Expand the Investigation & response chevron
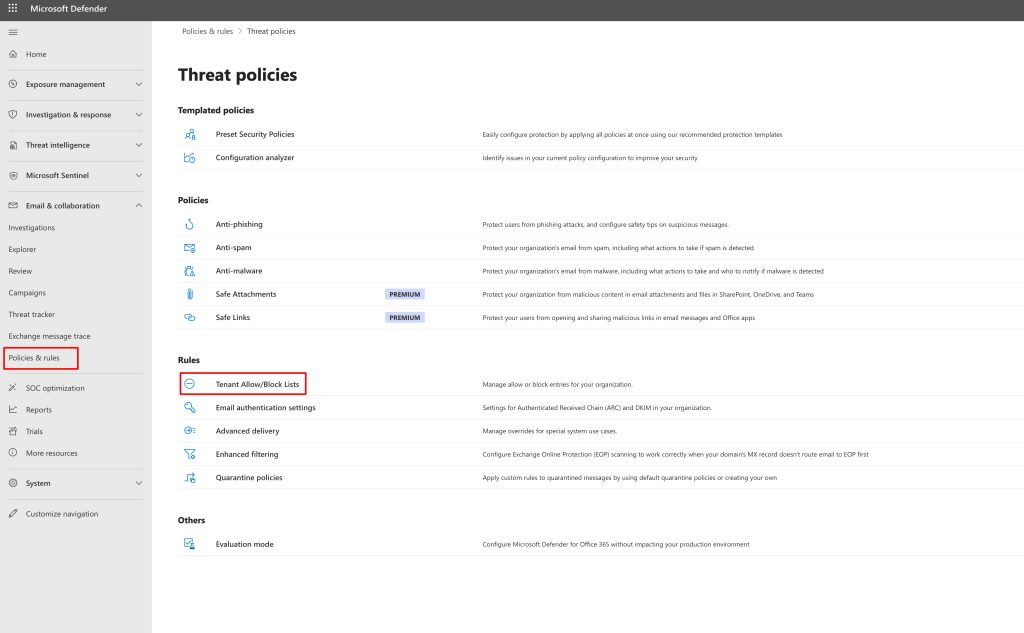 coord(138,114)
